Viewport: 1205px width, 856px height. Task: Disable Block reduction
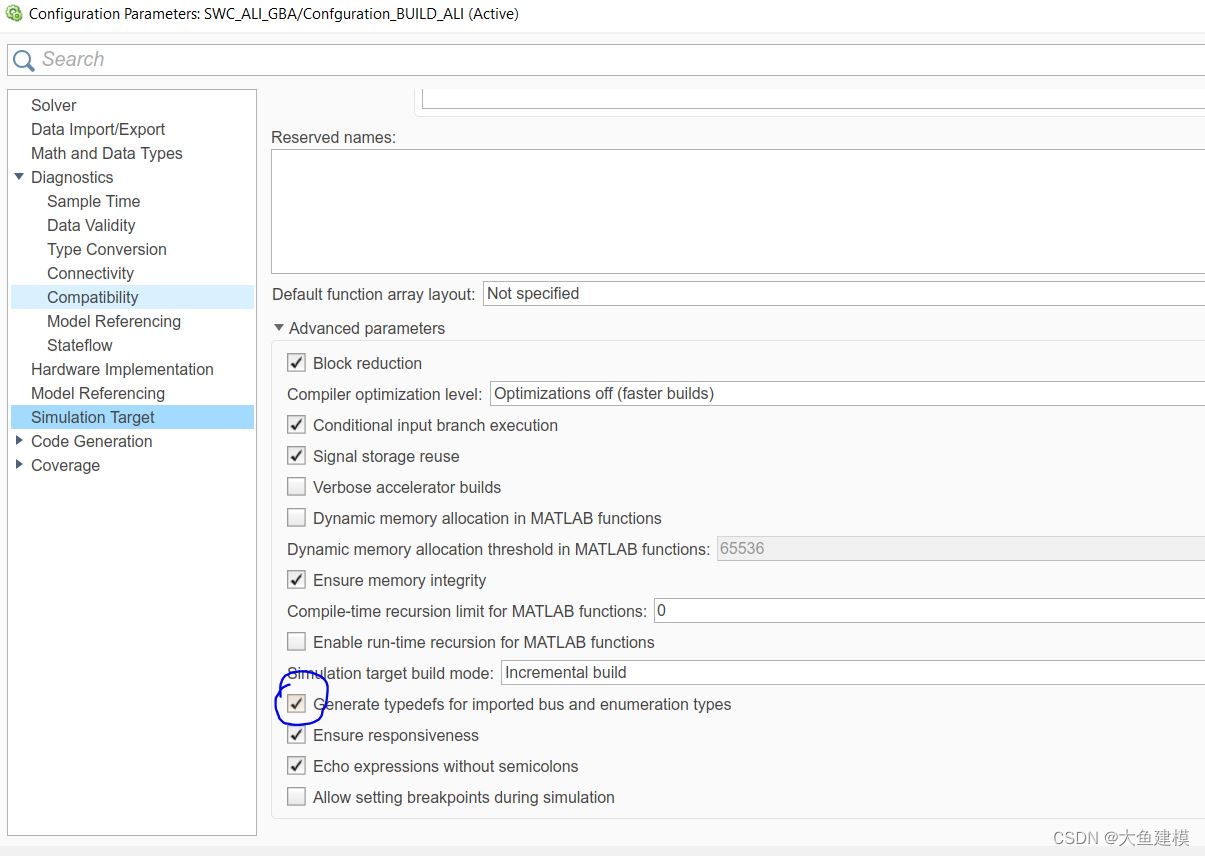coord(296,362)
